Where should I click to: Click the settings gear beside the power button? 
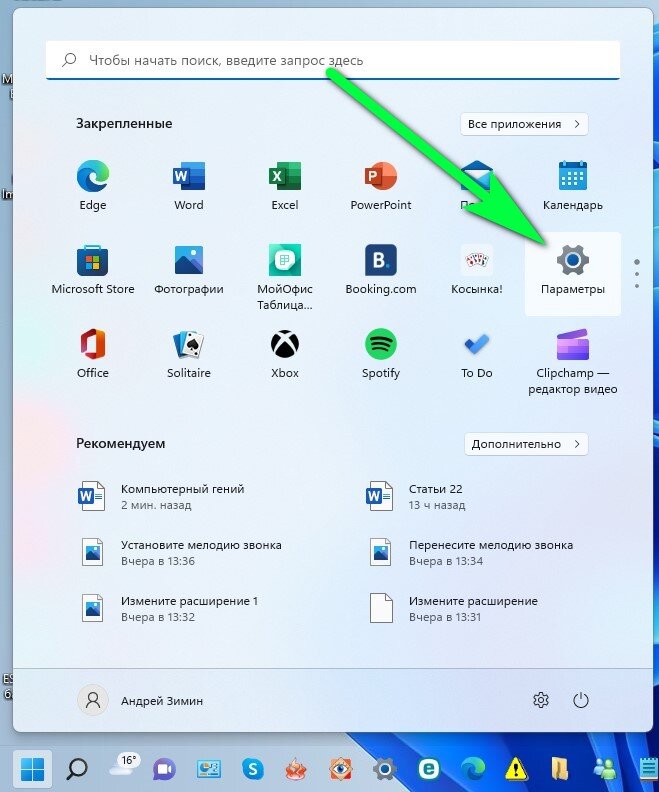(541, 700)
